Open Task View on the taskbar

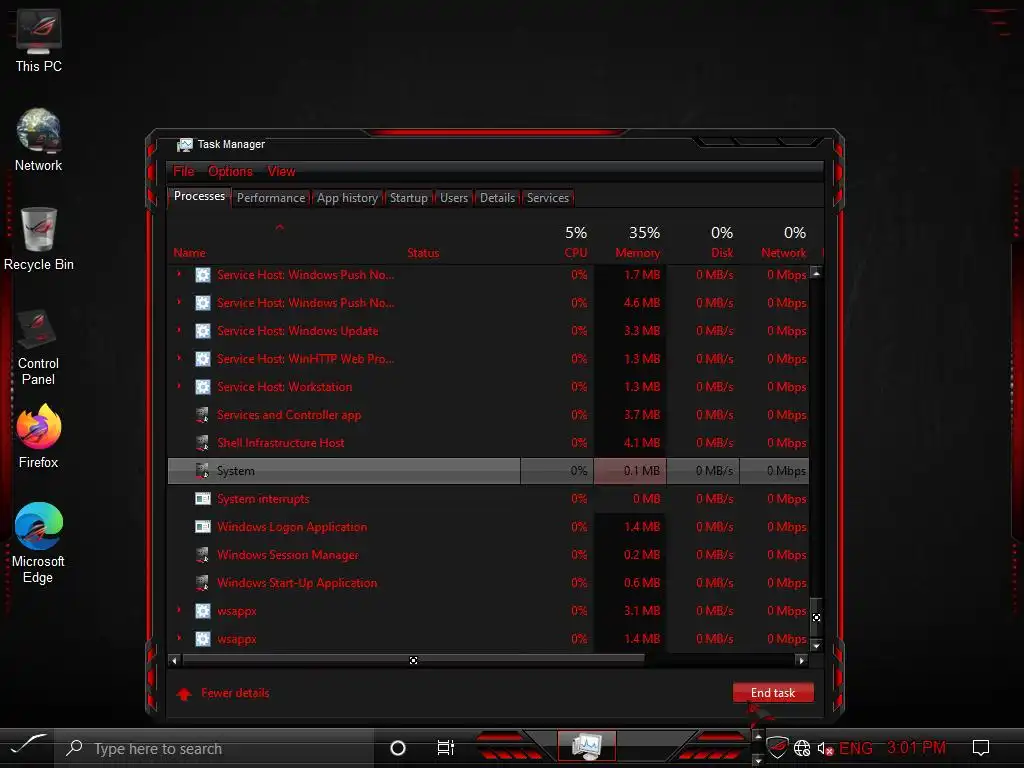tap(445, 748)
